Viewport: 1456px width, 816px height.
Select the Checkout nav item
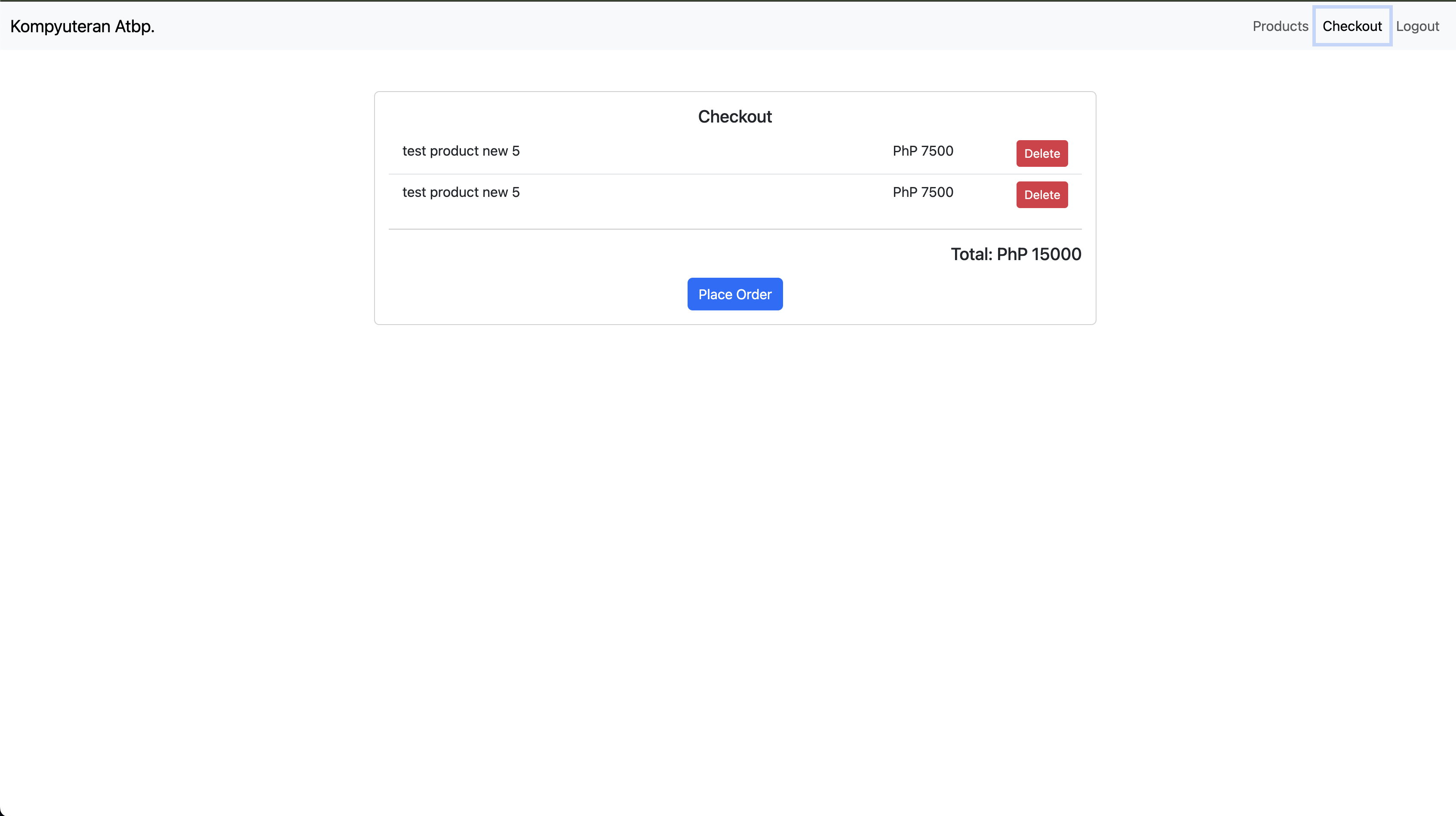click(x=1352, y=26)
